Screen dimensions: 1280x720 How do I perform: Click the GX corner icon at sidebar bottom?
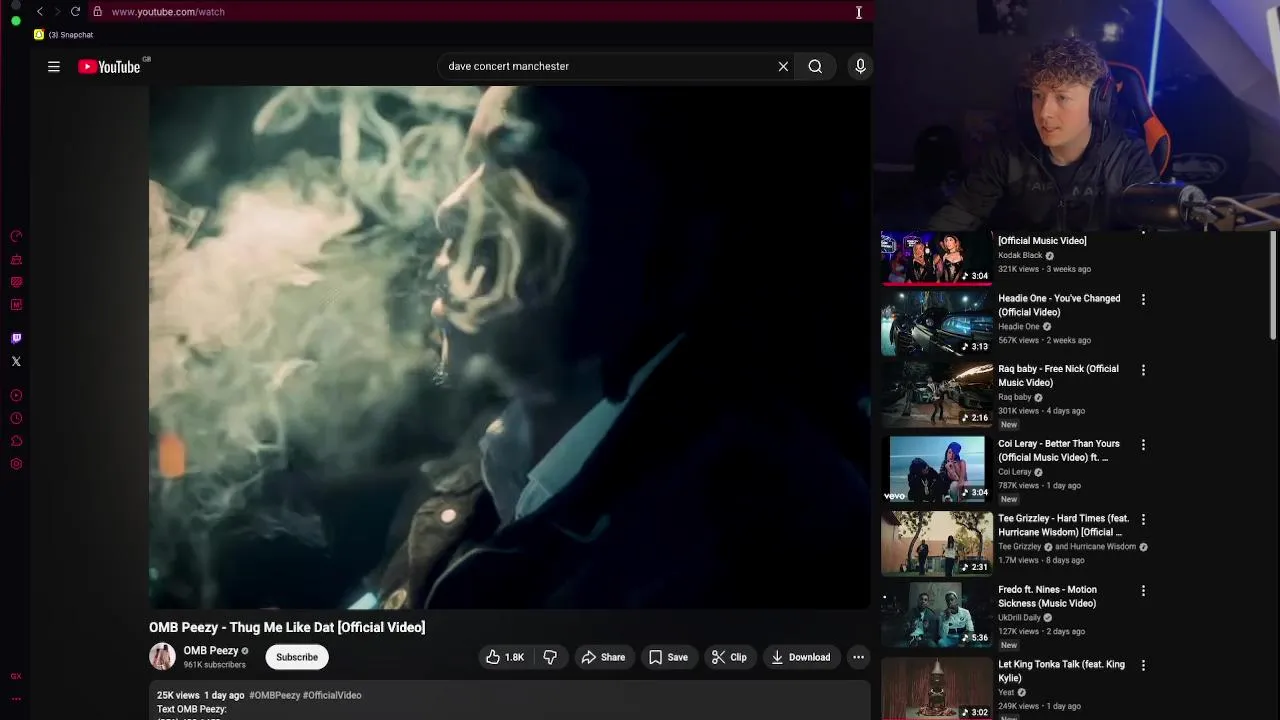point(16,677)
